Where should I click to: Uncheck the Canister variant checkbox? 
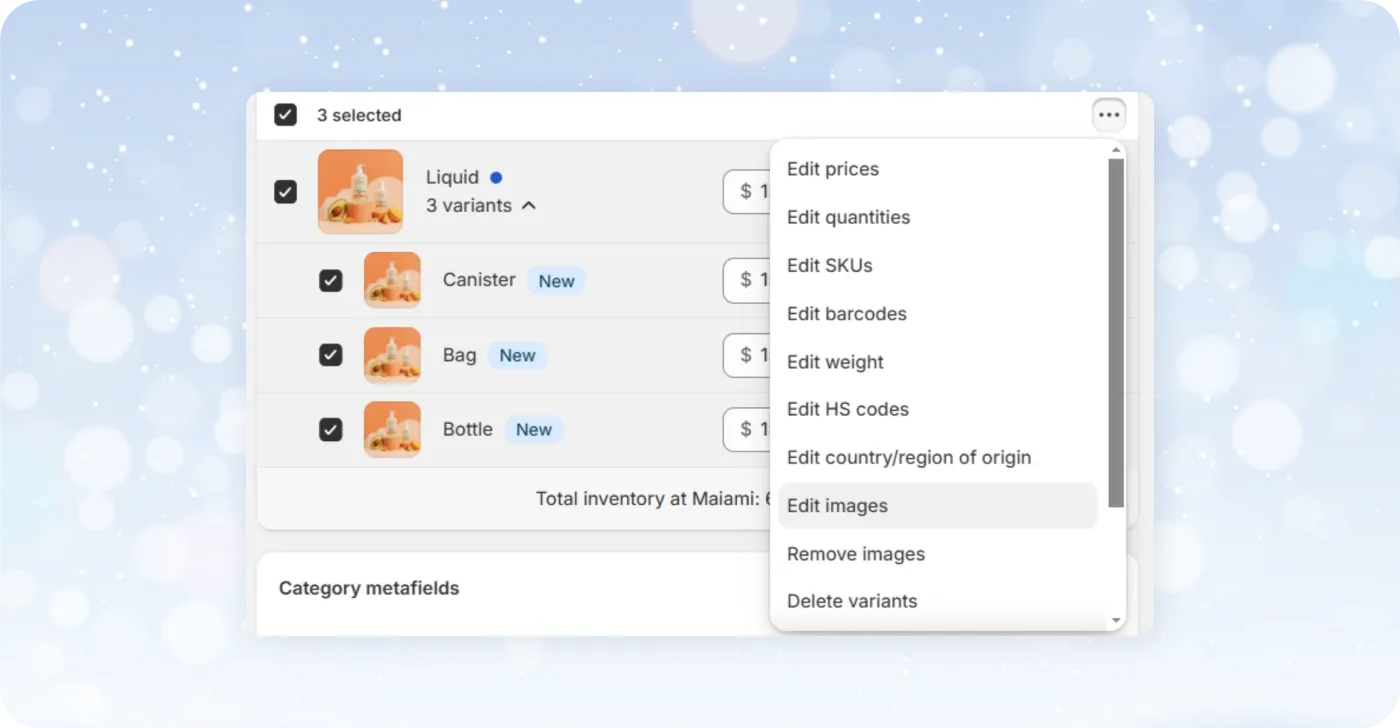(331, 280)
